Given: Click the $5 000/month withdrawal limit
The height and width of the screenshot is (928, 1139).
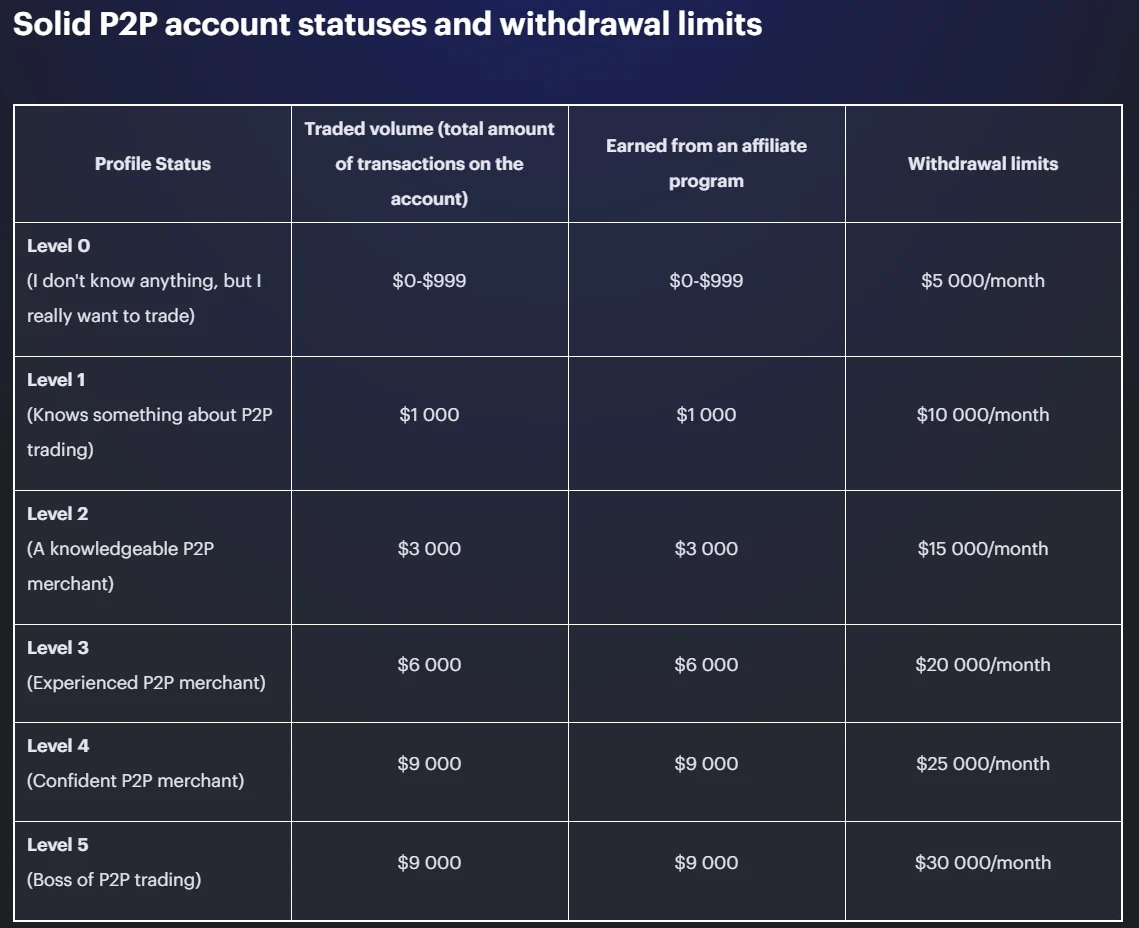Looking at the screenshot, I should coord(983,281).
